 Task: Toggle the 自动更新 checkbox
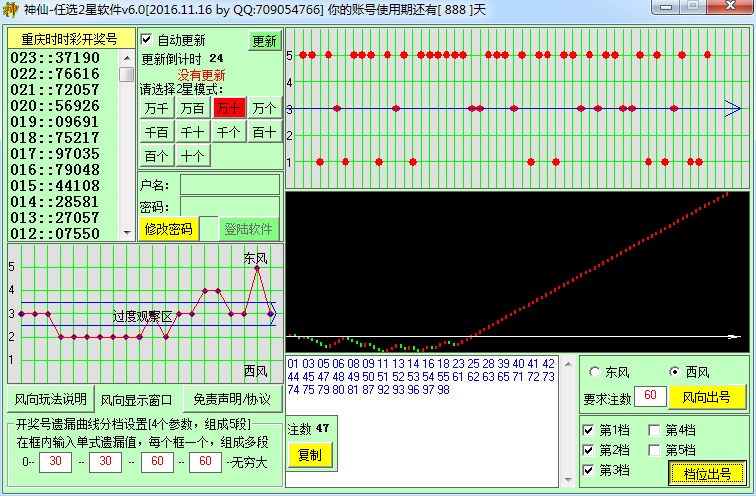click(147, 40)
